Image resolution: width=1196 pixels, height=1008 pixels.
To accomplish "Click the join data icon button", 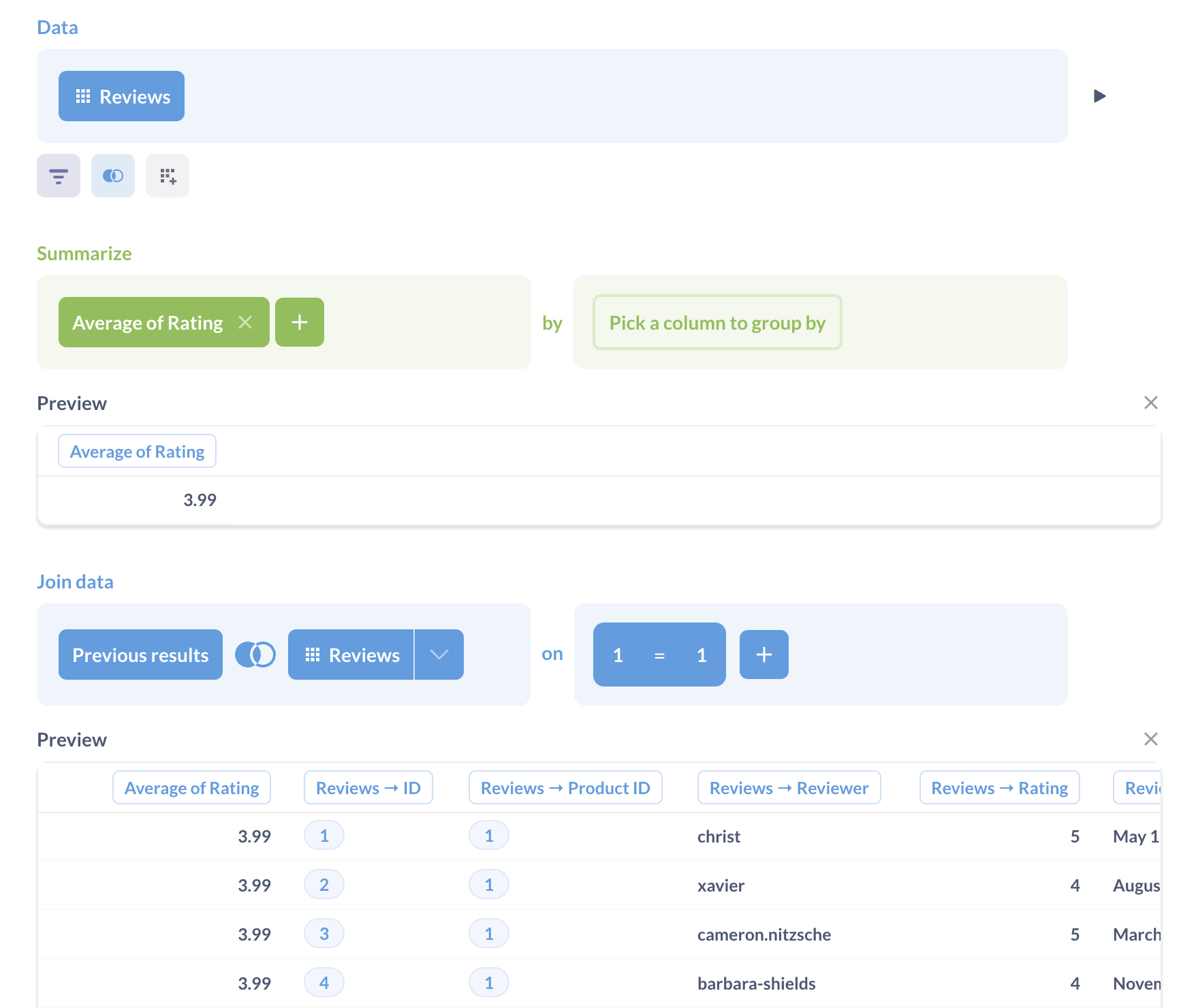I will [x=113, y=176].
